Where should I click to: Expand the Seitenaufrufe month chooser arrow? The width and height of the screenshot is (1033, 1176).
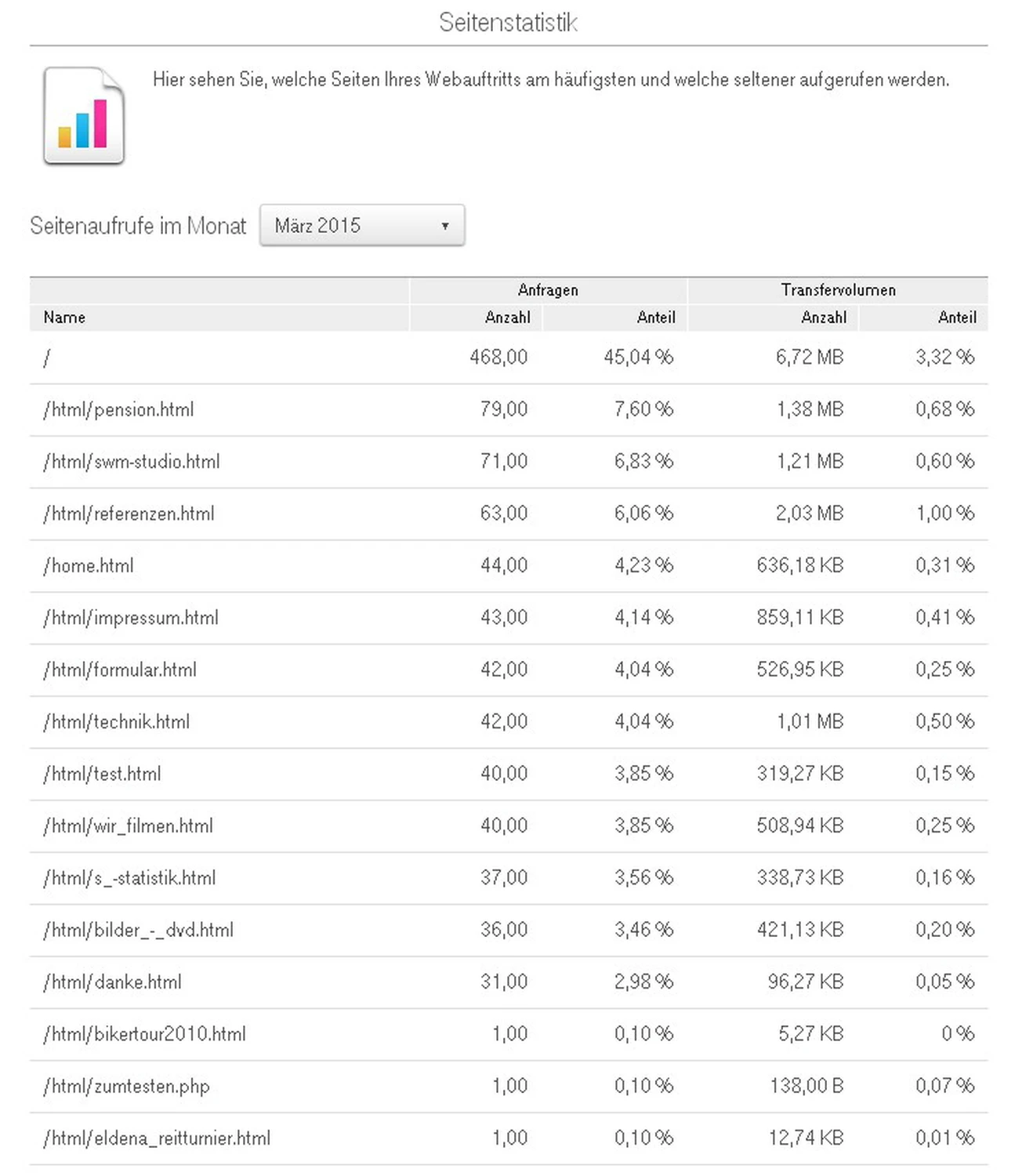[445, 226]
